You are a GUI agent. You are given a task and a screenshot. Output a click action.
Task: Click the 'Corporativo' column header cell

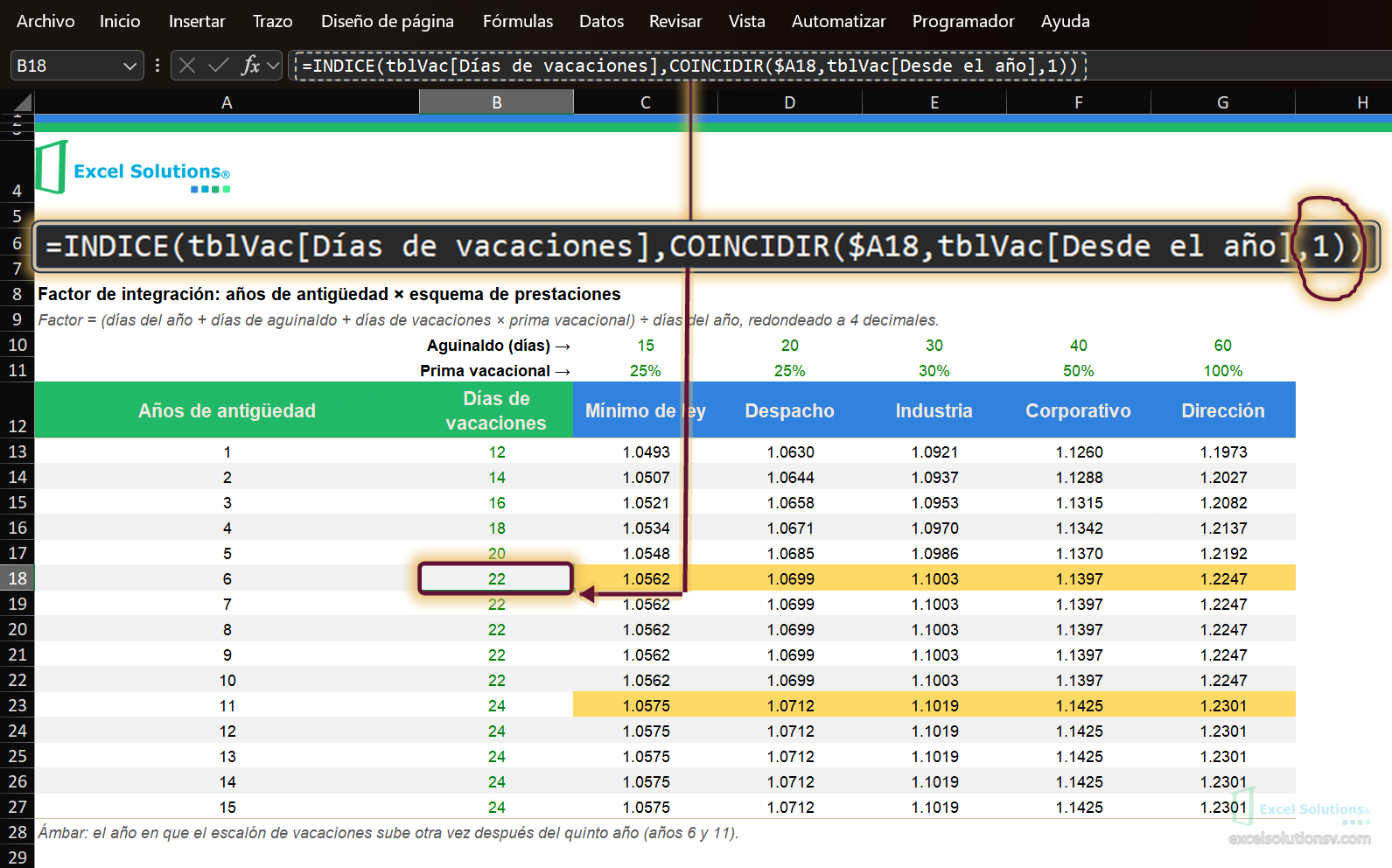pos(1078,410)
